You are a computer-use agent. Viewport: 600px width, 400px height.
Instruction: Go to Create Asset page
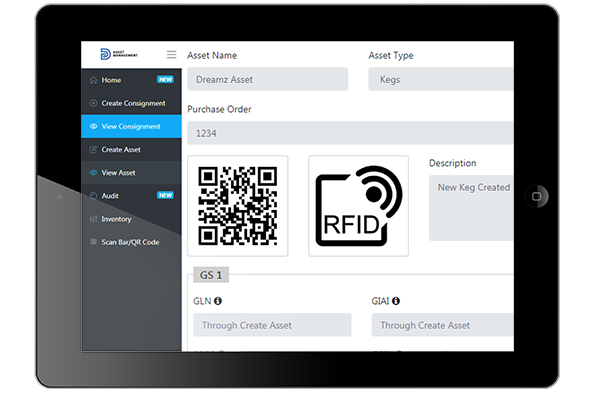coord(131,149)
